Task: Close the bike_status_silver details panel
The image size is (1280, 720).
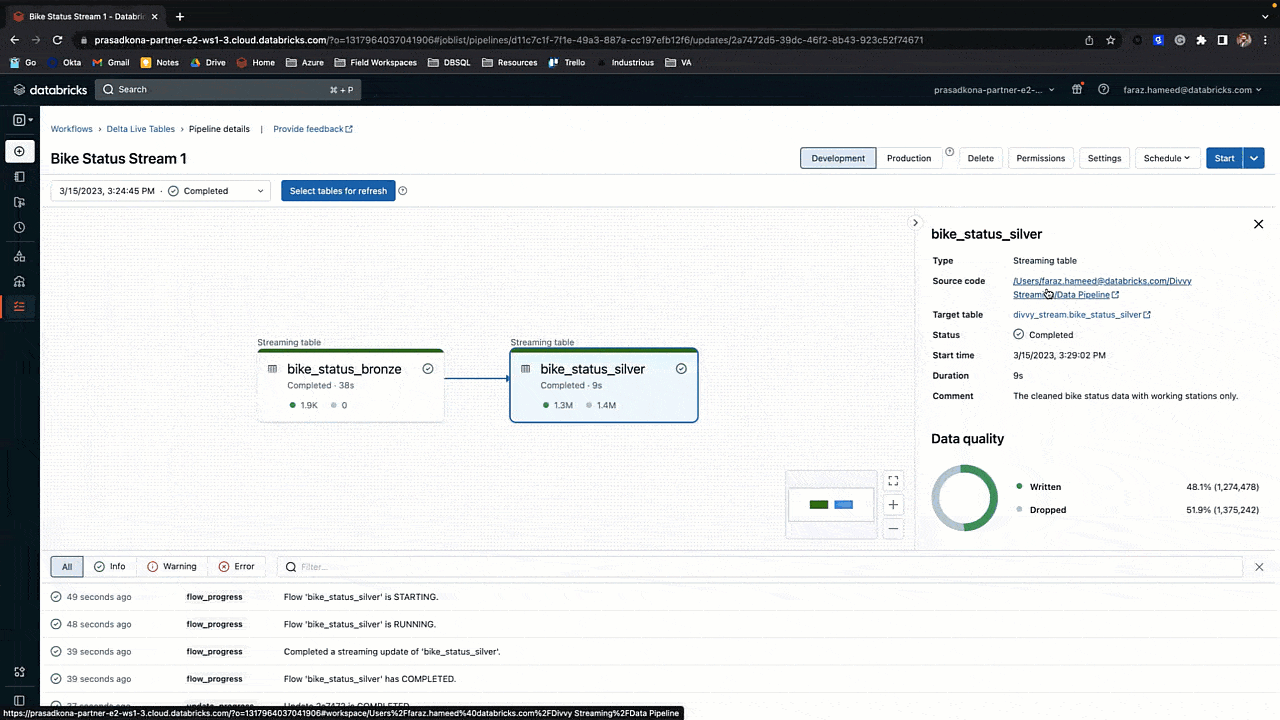Action: click(1259, 224)
